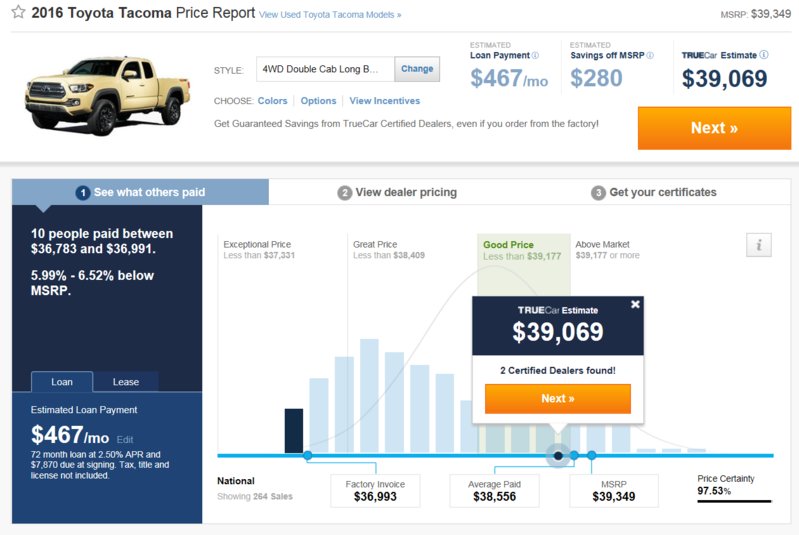Click the MSRP $39,349 text in header

click(755, 14)
